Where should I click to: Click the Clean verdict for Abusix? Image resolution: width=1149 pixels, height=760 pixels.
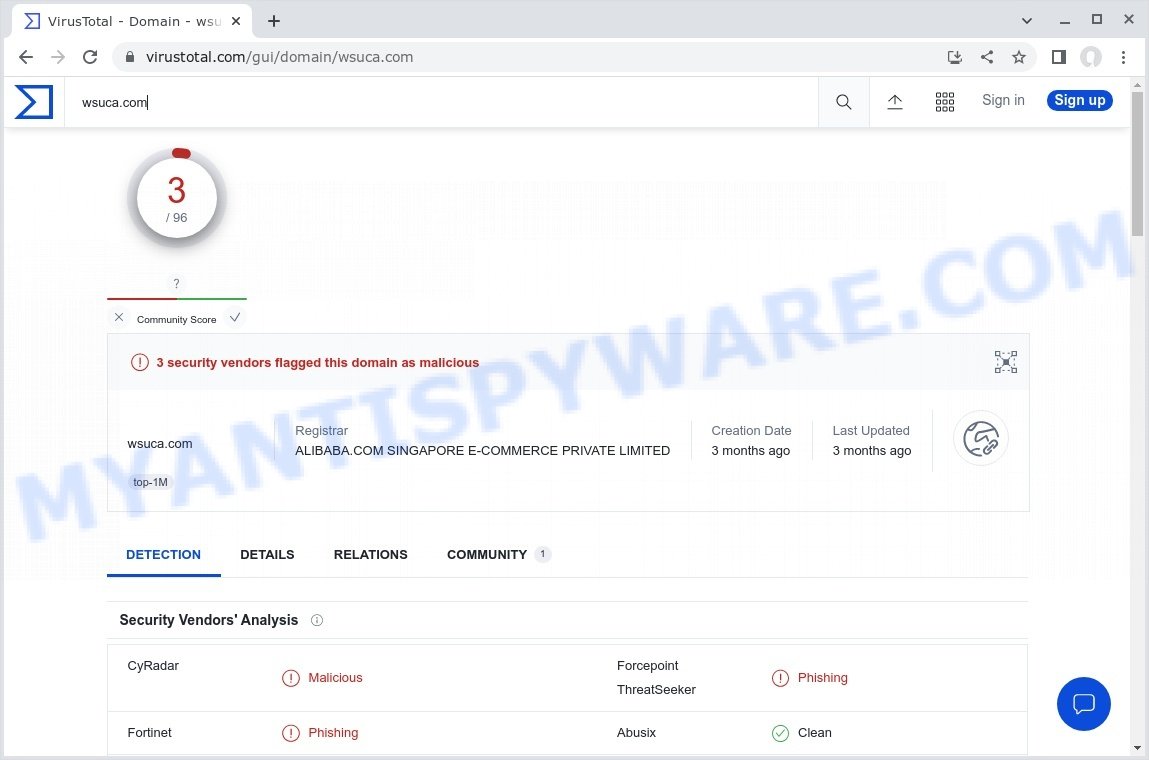click(814, 733)
